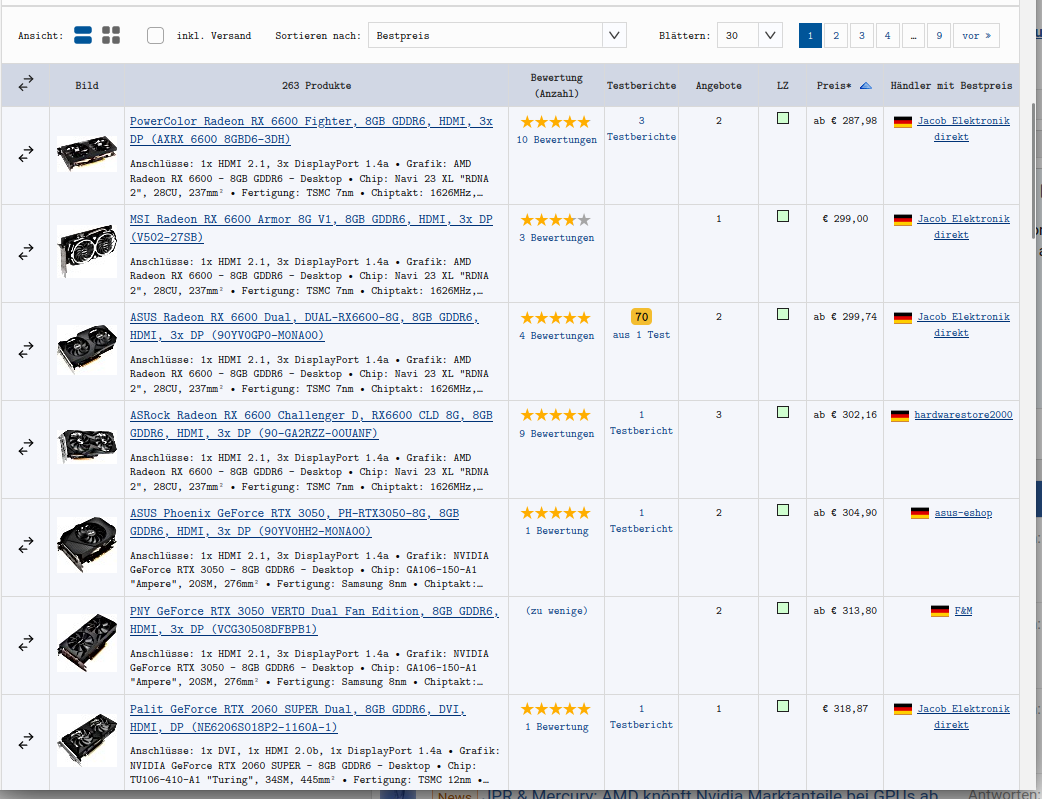
Task: Add PowerColor RX 6600 Fighter to comparison
Action: coord(26,154)
